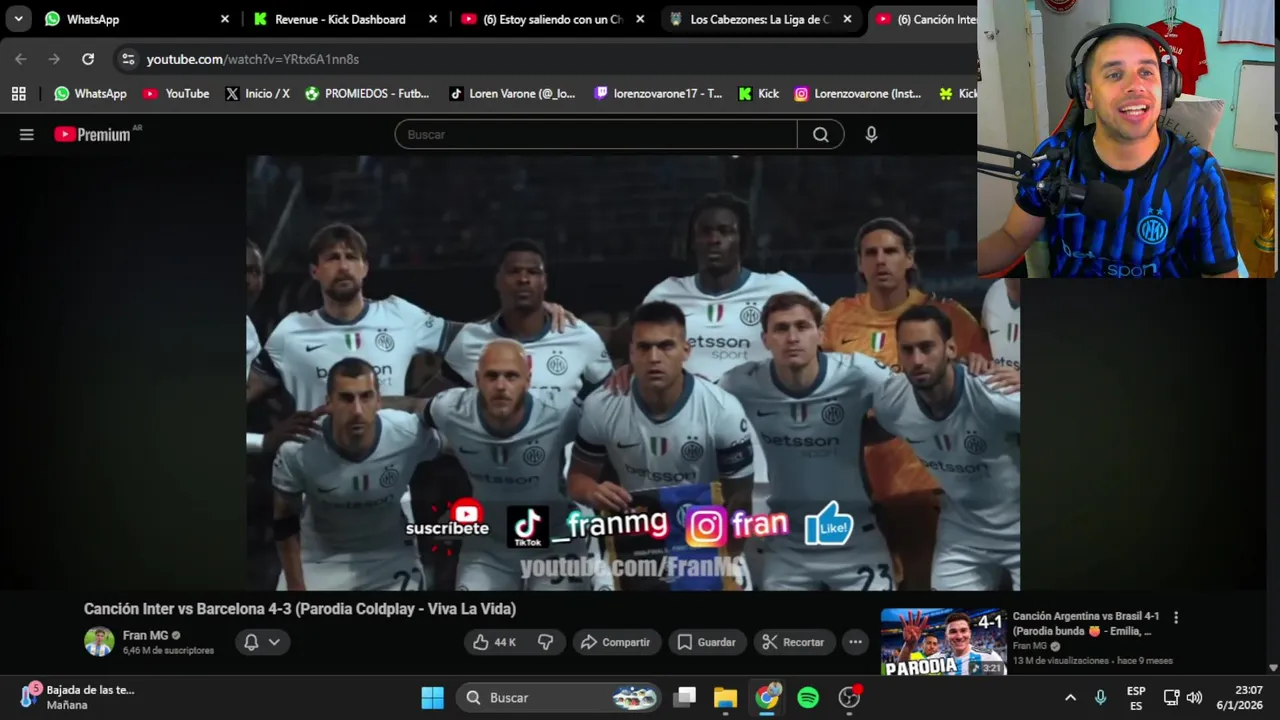
Task: Click the Fran MG channel avatar
Action: (99, 642)
